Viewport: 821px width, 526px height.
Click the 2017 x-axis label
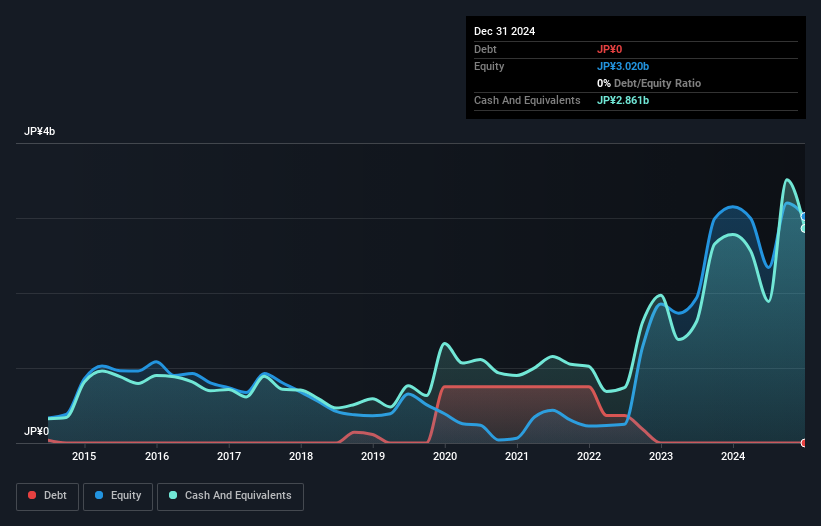point(229,456)
